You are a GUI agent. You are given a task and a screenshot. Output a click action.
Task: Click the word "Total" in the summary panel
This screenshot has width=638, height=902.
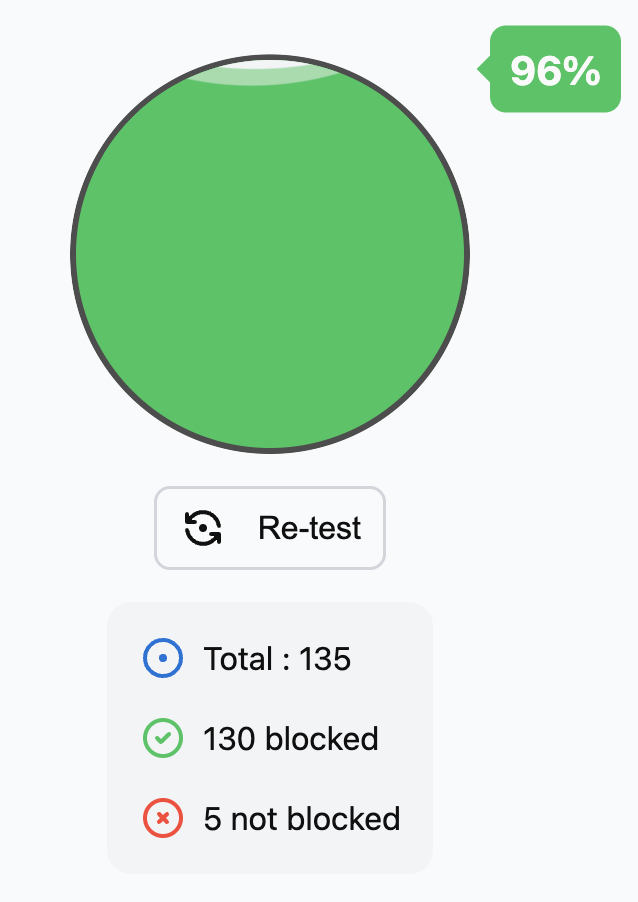[238, 659]
